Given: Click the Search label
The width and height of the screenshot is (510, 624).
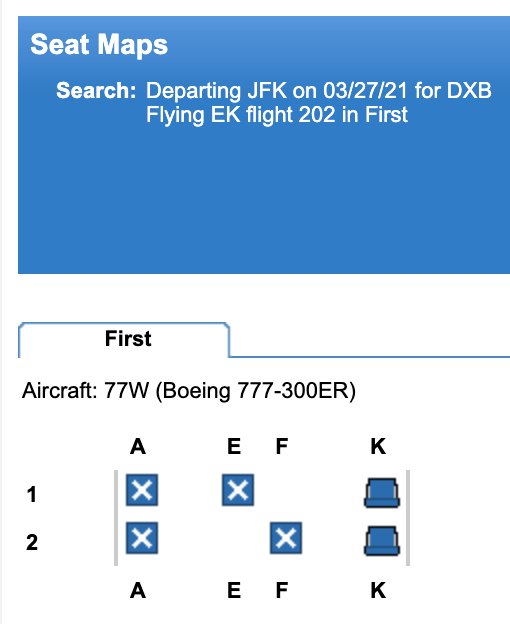Looking at the screenshot, I should tap(96, 90).
